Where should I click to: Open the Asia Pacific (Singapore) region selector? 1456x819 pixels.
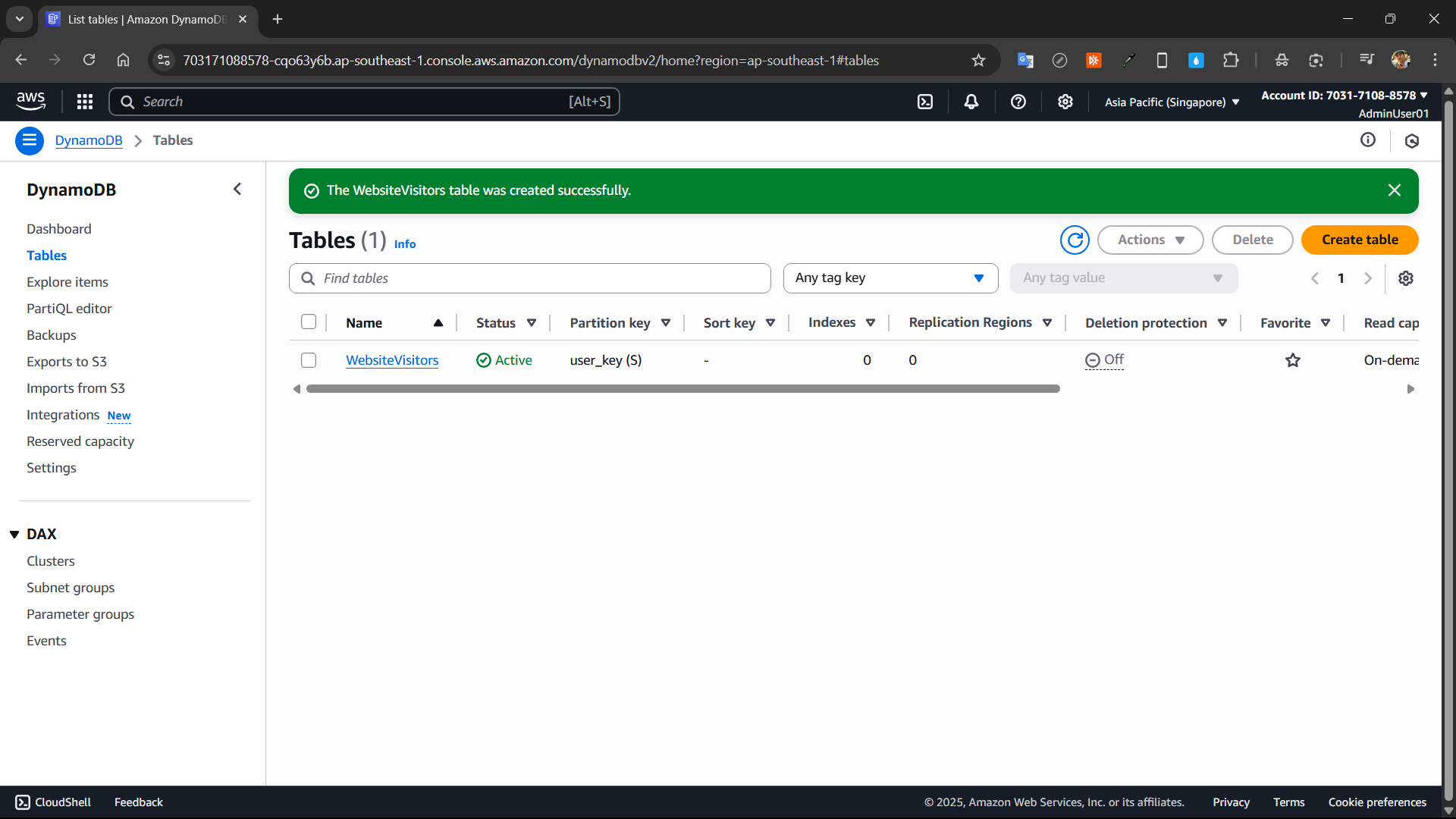pyautogui.click(x=1172, y=102)
